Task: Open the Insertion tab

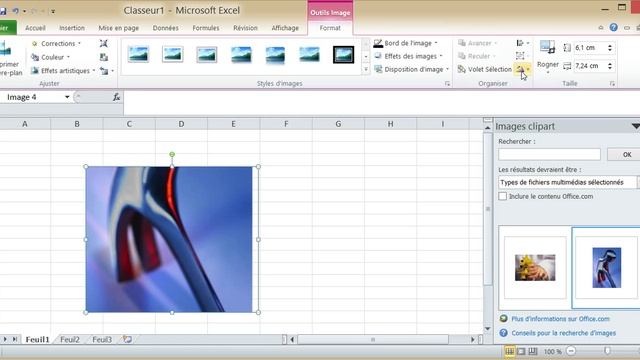Action: click(x=72, y=28)
